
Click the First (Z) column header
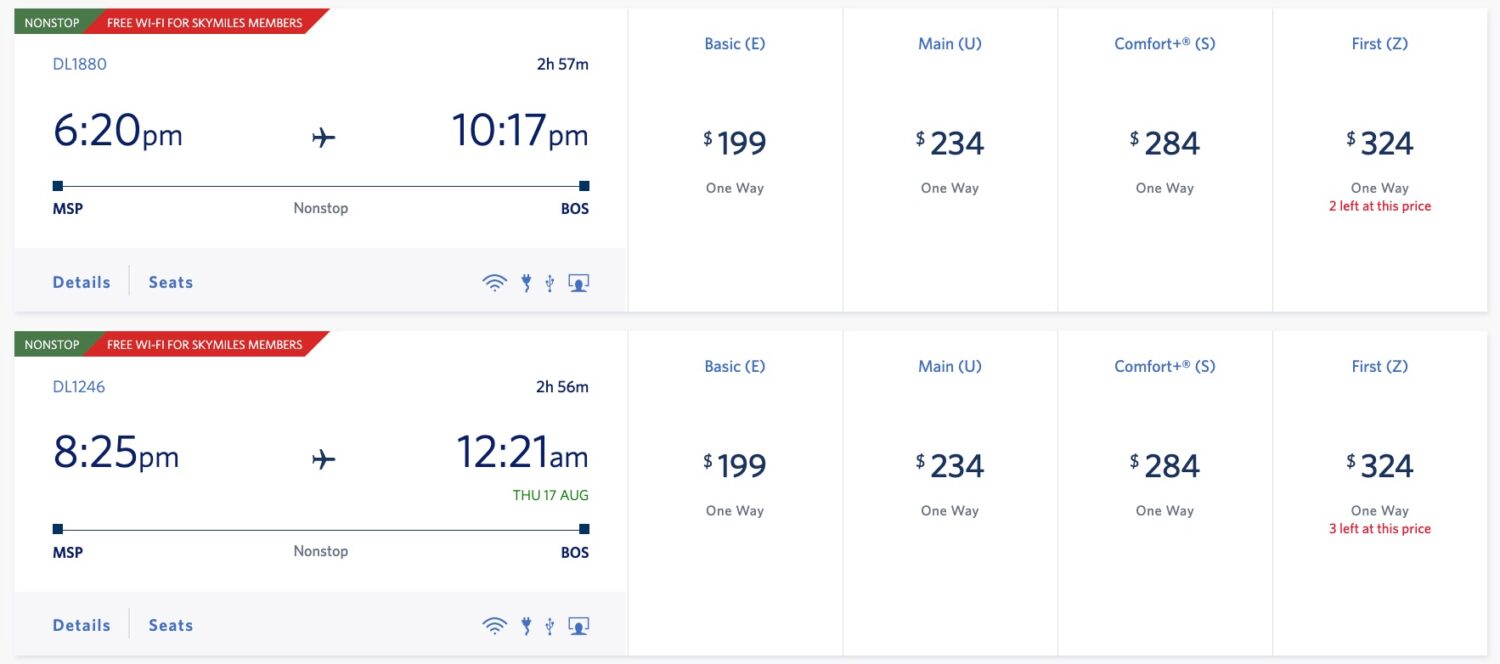(1379, 43)
